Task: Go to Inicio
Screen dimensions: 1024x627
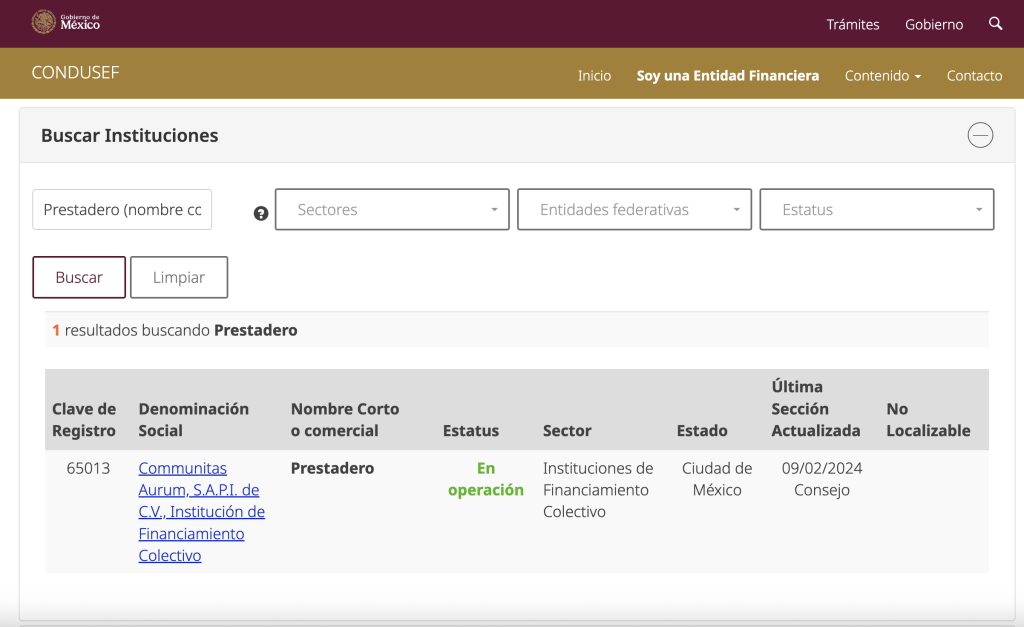Action: point(594,76)
